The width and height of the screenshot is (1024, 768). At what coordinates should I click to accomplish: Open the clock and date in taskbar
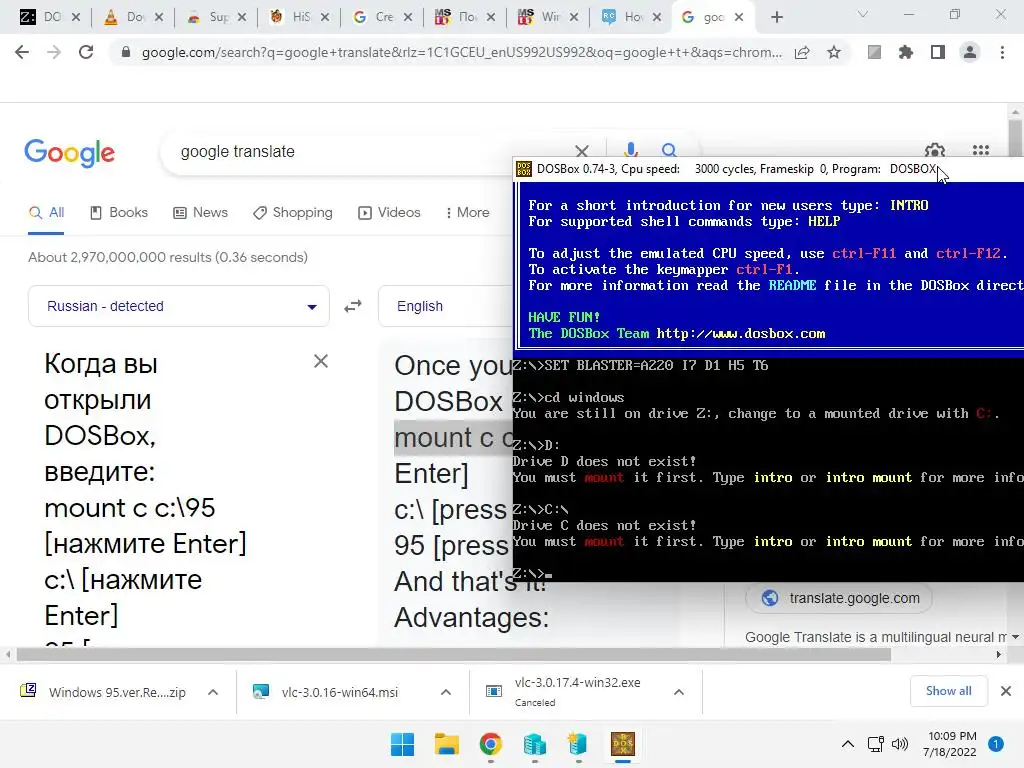point(952,744)
